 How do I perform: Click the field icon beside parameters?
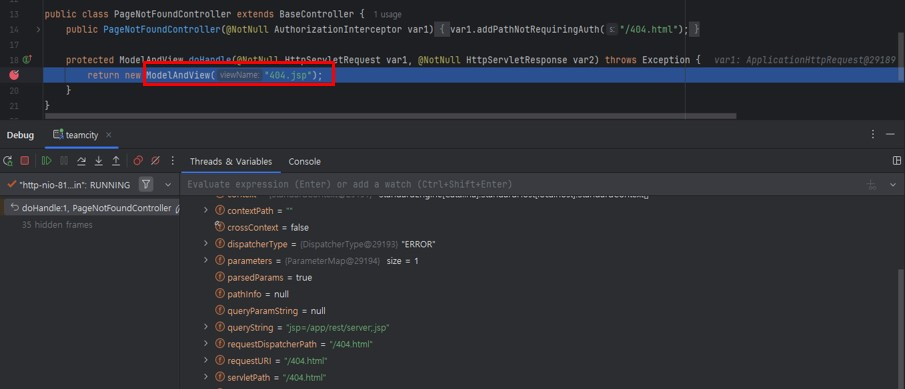[219, 261]
